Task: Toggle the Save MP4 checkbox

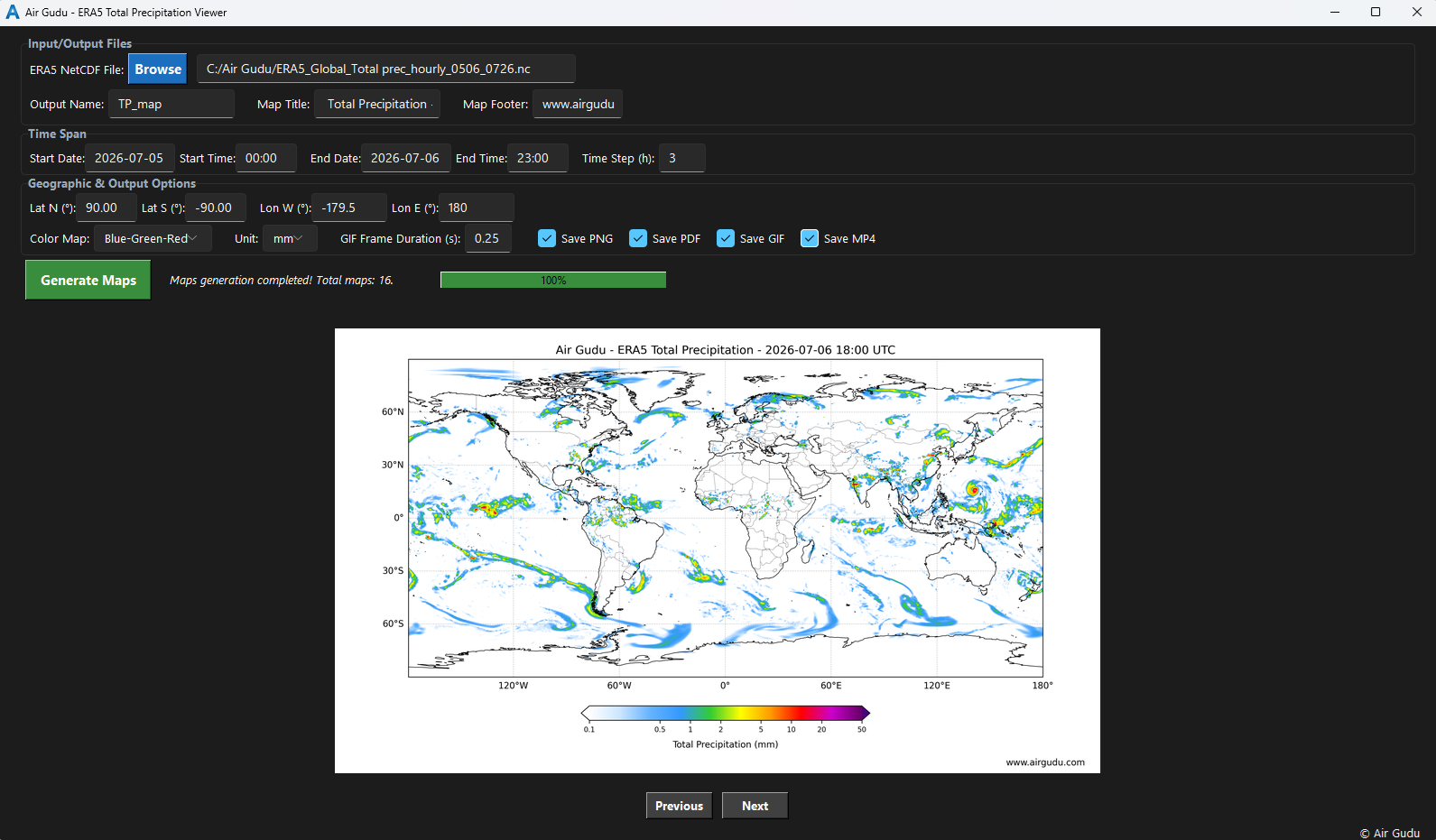Action: [x=810, y=238]
